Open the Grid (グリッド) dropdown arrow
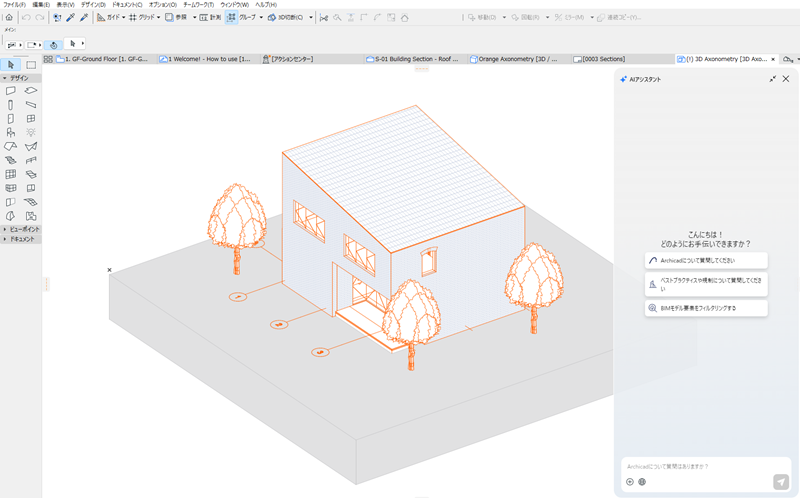The width and height of the screenshot is (800, 498). (159, 17)
